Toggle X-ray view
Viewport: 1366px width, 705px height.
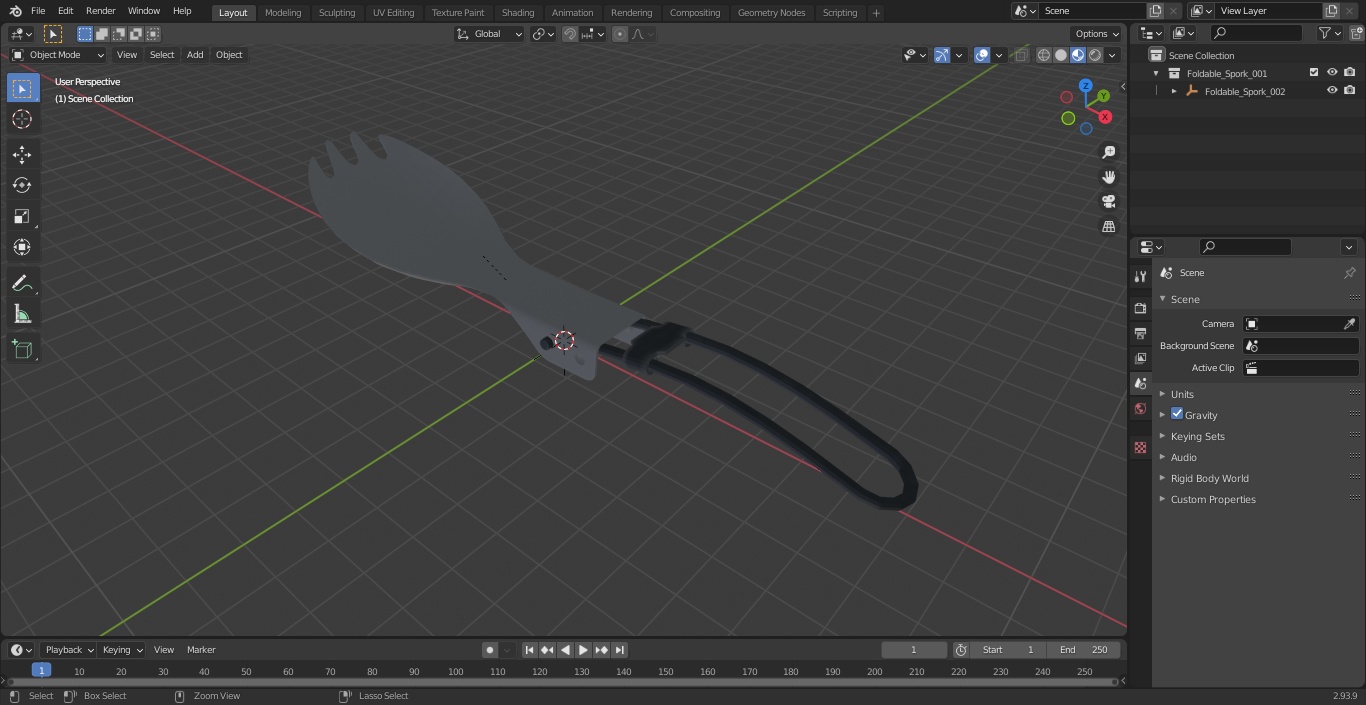(x=1021, y=55)
